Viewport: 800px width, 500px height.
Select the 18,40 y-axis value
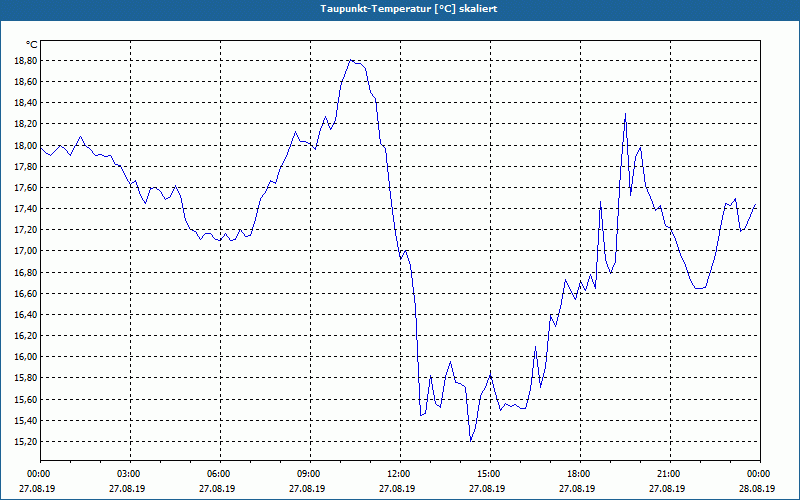[26, 103]
